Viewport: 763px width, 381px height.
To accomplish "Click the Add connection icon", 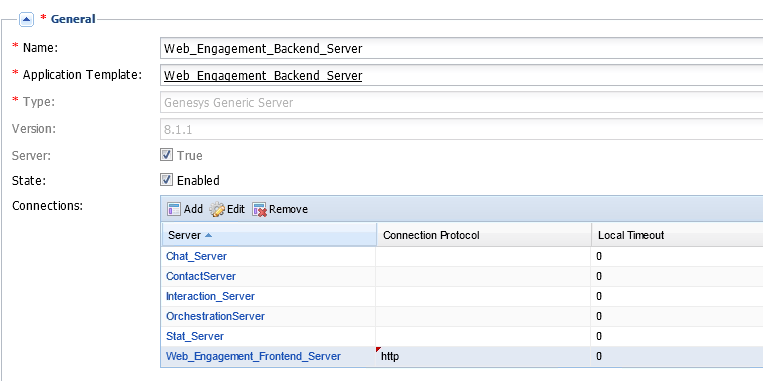I will click(174, 209).
